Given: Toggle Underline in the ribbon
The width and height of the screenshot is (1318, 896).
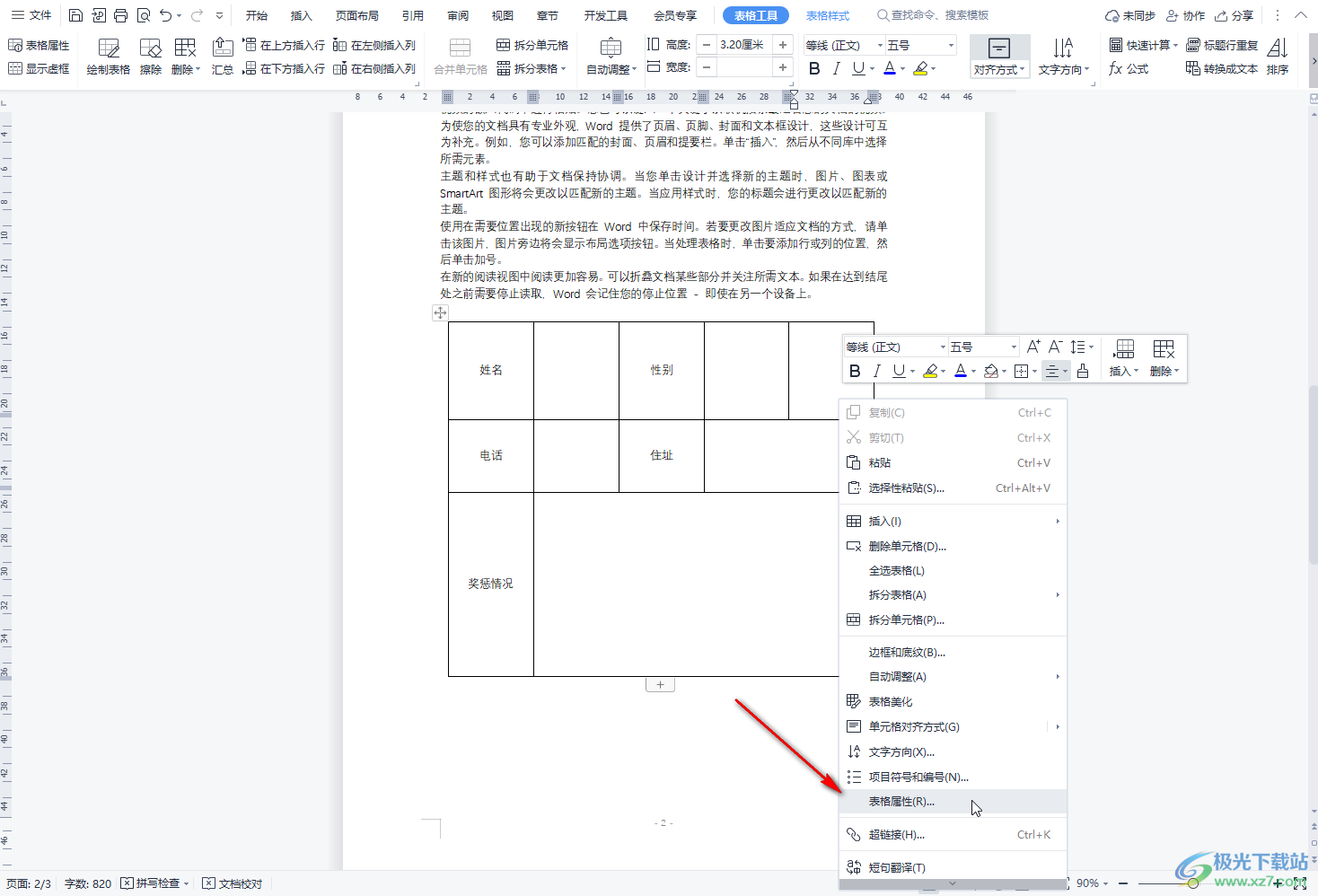Looking at the screenshot, I should 858,68.
